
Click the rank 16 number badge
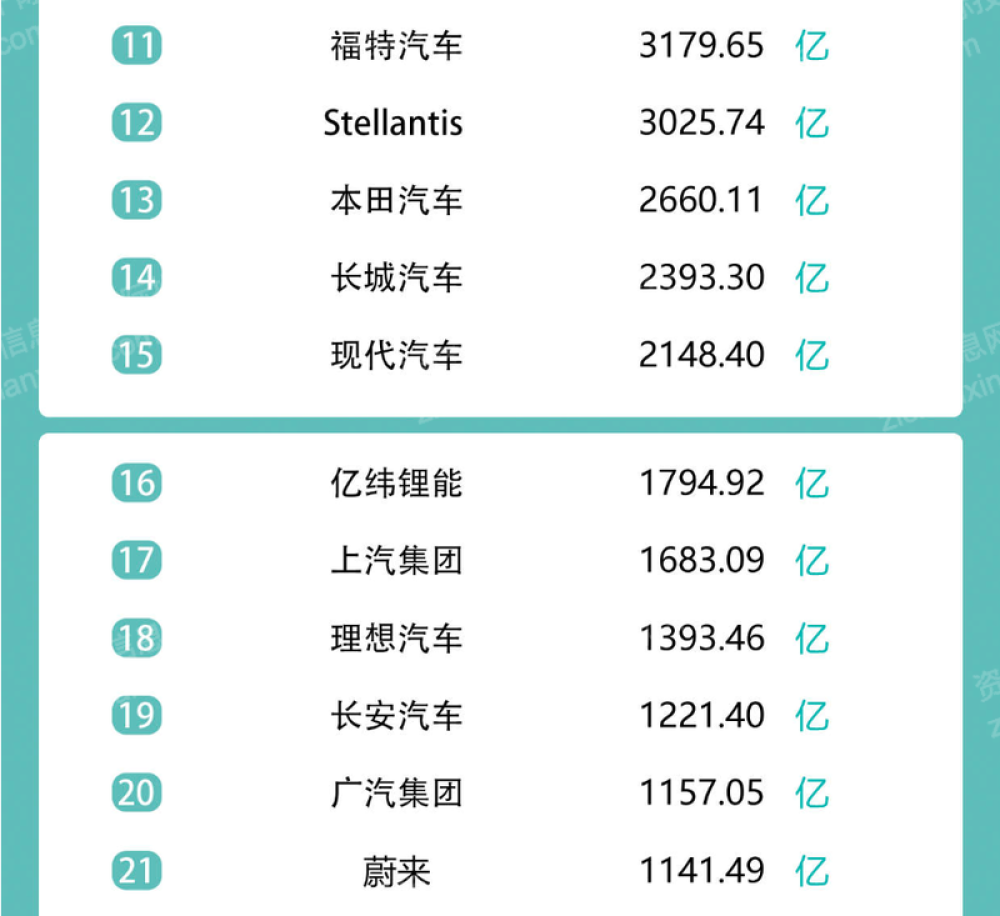(136, 483)
